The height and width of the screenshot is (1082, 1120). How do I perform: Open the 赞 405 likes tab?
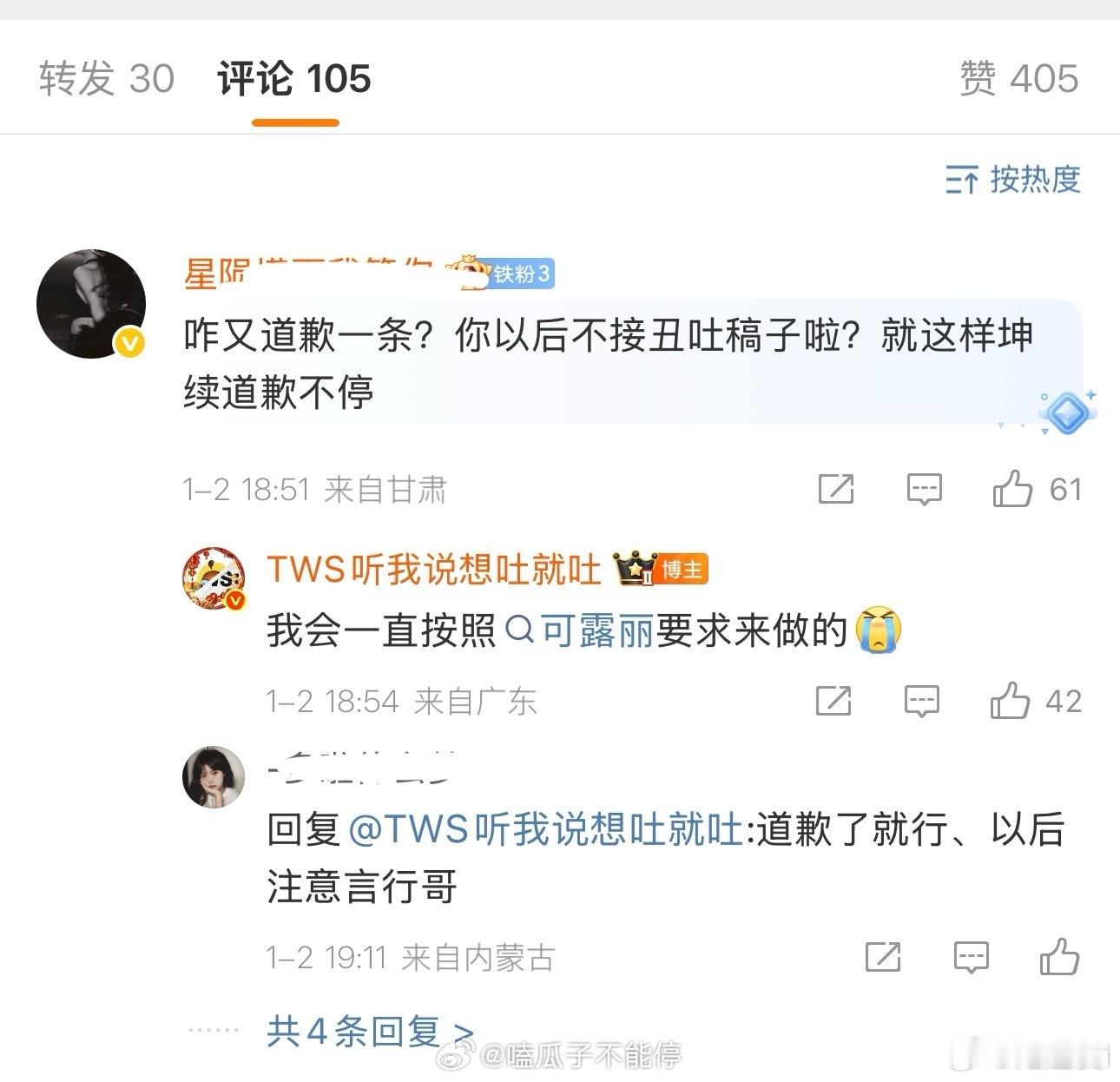pyautogui.click(x=1019, y=78)
